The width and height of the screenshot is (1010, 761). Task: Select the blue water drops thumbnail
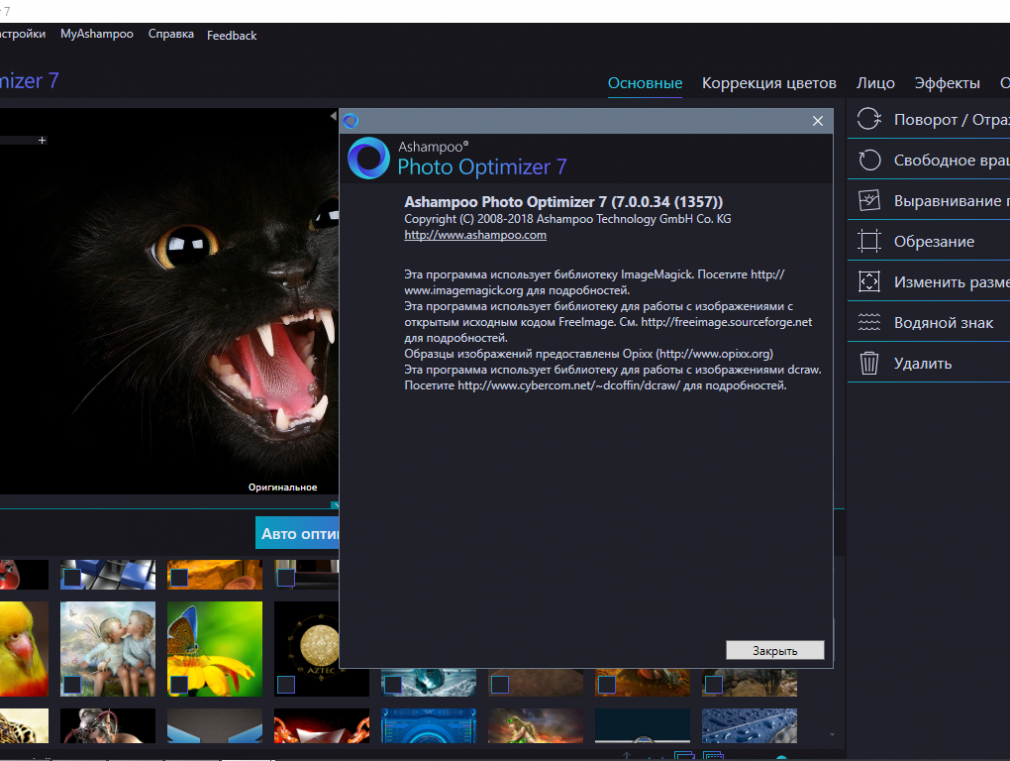click(749, 726)
